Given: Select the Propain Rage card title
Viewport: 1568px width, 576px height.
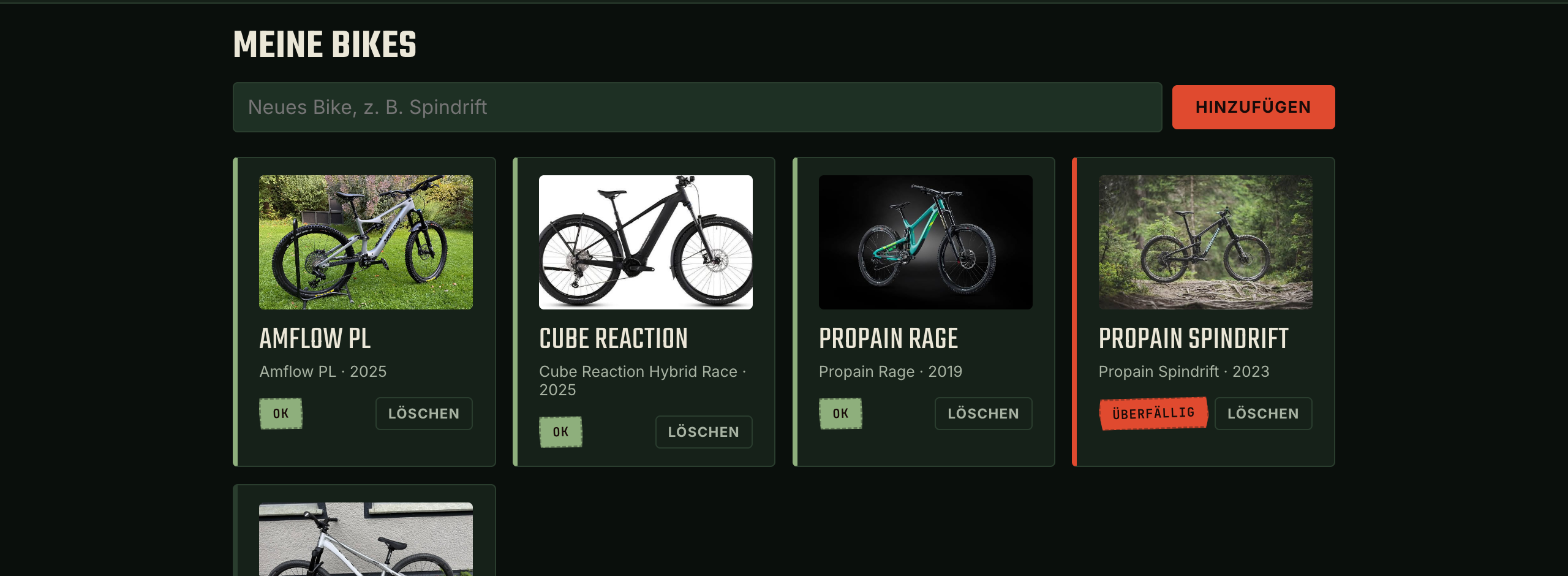Looking at the screenshot, I should click(889, 339).
